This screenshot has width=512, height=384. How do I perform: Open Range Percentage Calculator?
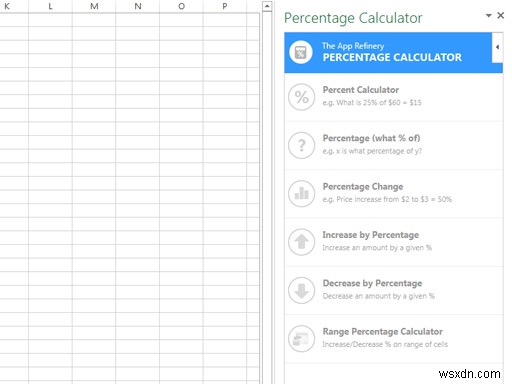(x=393, y=339)
